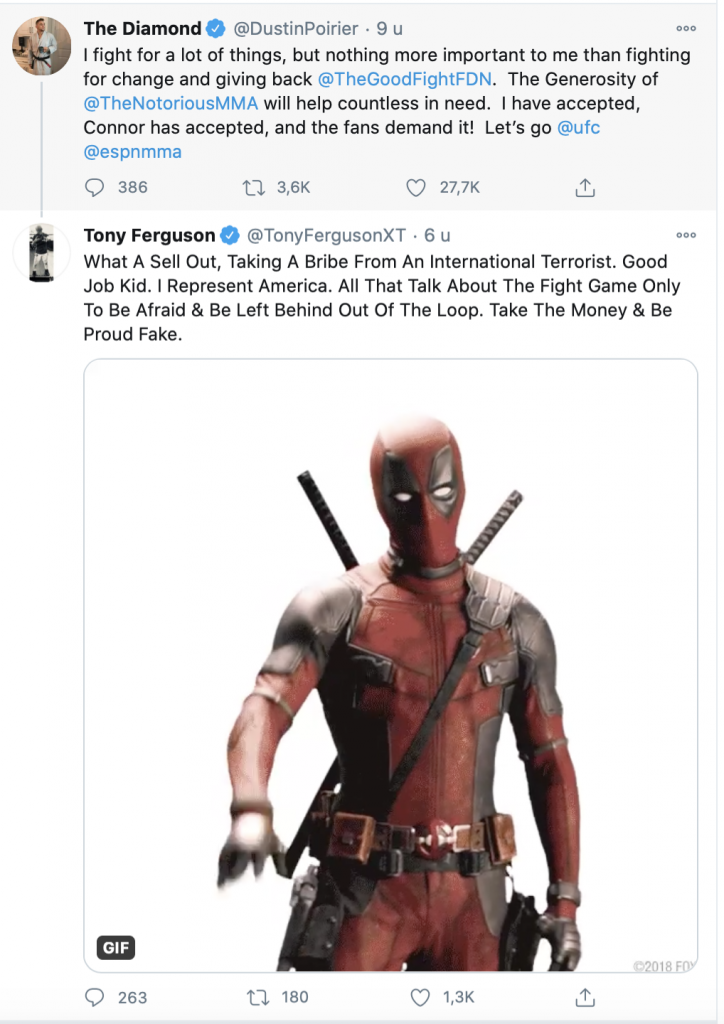Open the 6 u timestamp on Ferguson's tweet
The image size is (724, 1024).
tap(437, 235)
